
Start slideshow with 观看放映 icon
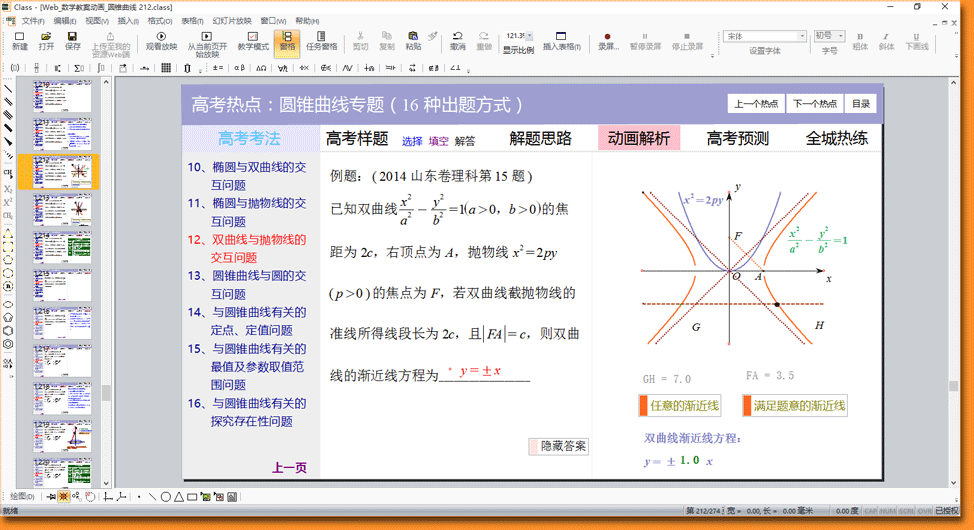pos(161,40)
